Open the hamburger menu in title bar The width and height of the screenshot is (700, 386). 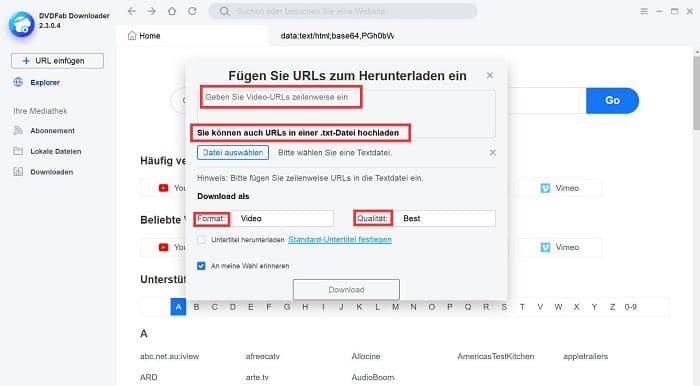(x=644, y=11)
